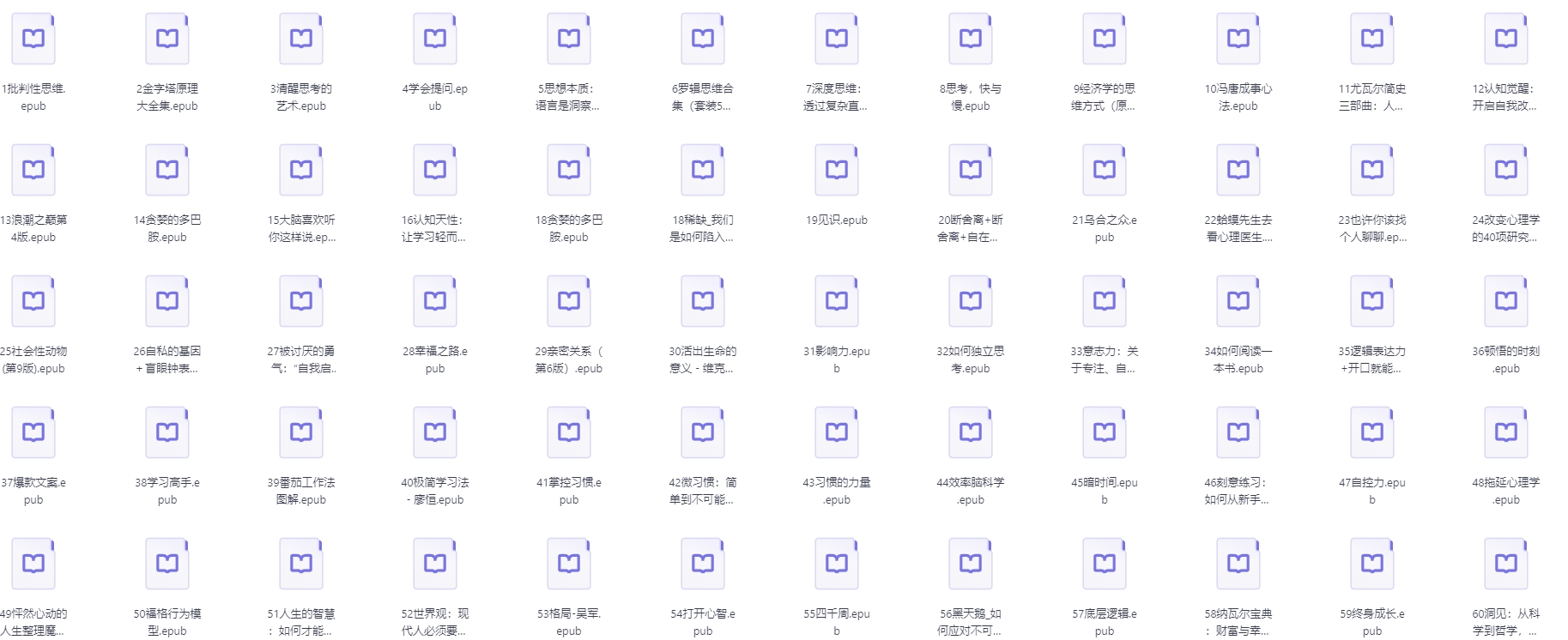The height and width of the screenshot is (640, 1568).
Task: Select the 52世界观 file icon
Action: coord(435,564)
